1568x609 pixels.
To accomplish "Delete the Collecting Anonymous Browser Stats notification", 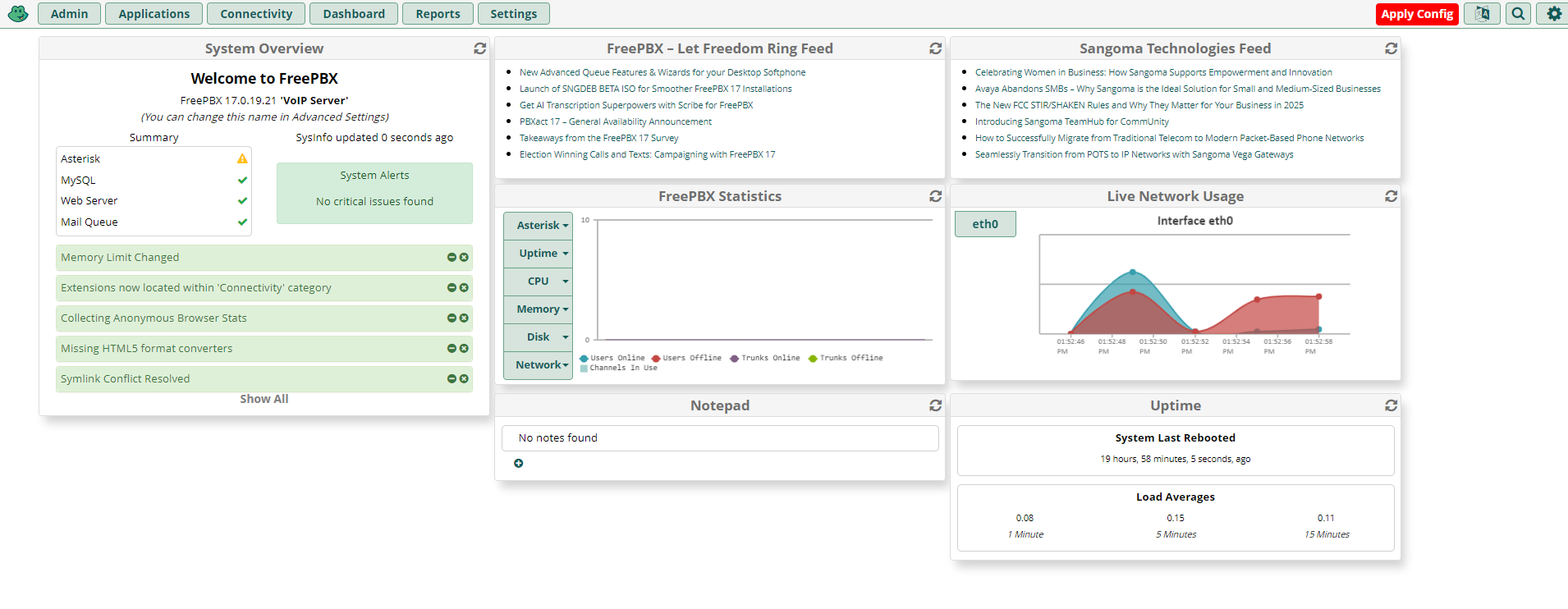I will click(464, 318).
